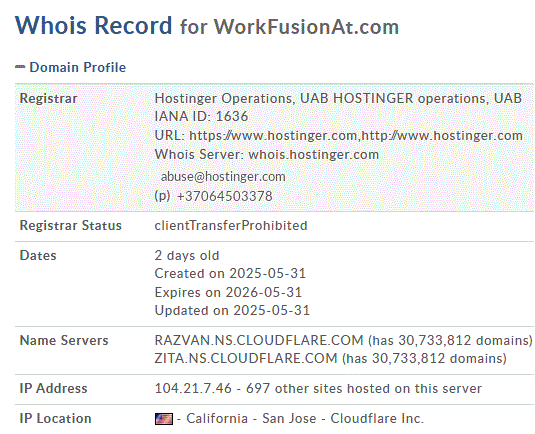This screenshot has height=434, width=535.
Task: Click the 'IP Location' row label
Action: click(x=56, y=419)
